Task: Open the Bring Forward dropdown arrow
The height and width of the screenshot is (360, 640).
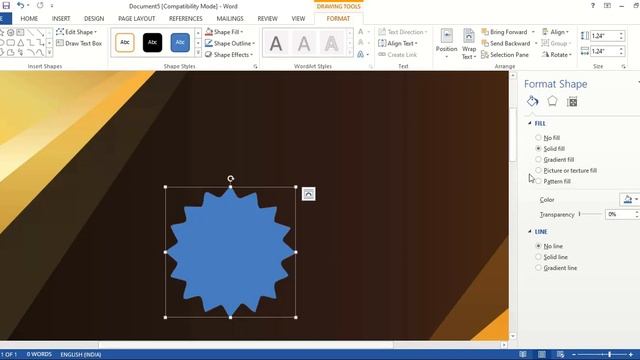Action: coord(533,32)
